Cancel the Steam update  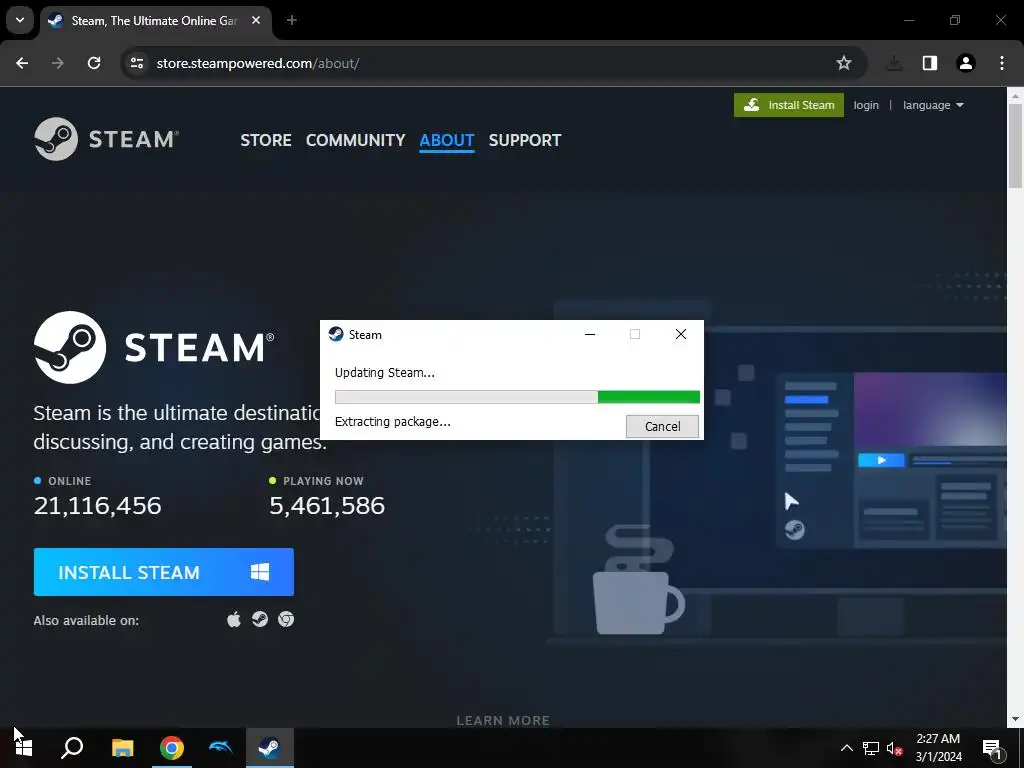pos(662,426)
